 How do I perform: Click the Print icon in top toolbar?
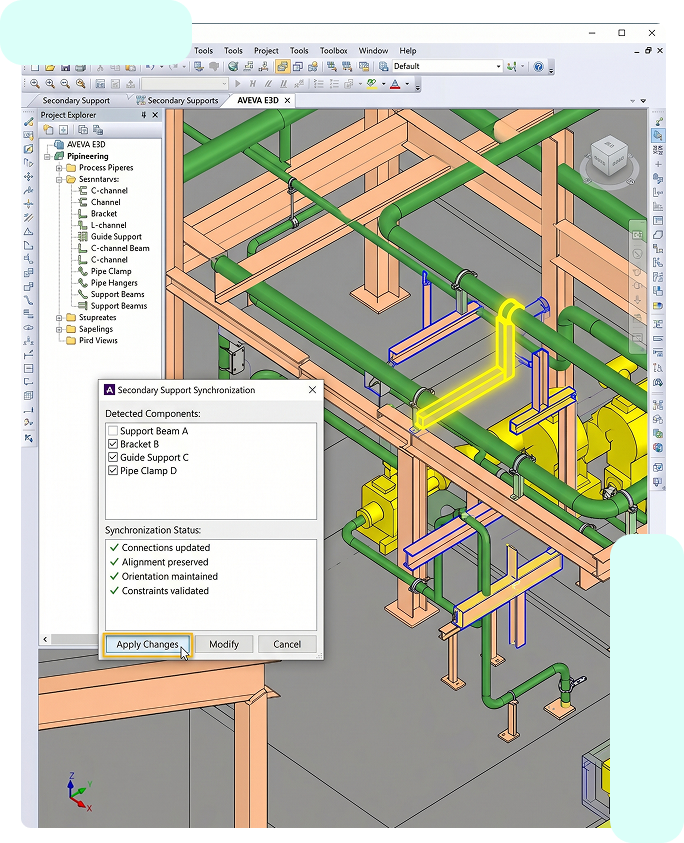tap(81, 67)
